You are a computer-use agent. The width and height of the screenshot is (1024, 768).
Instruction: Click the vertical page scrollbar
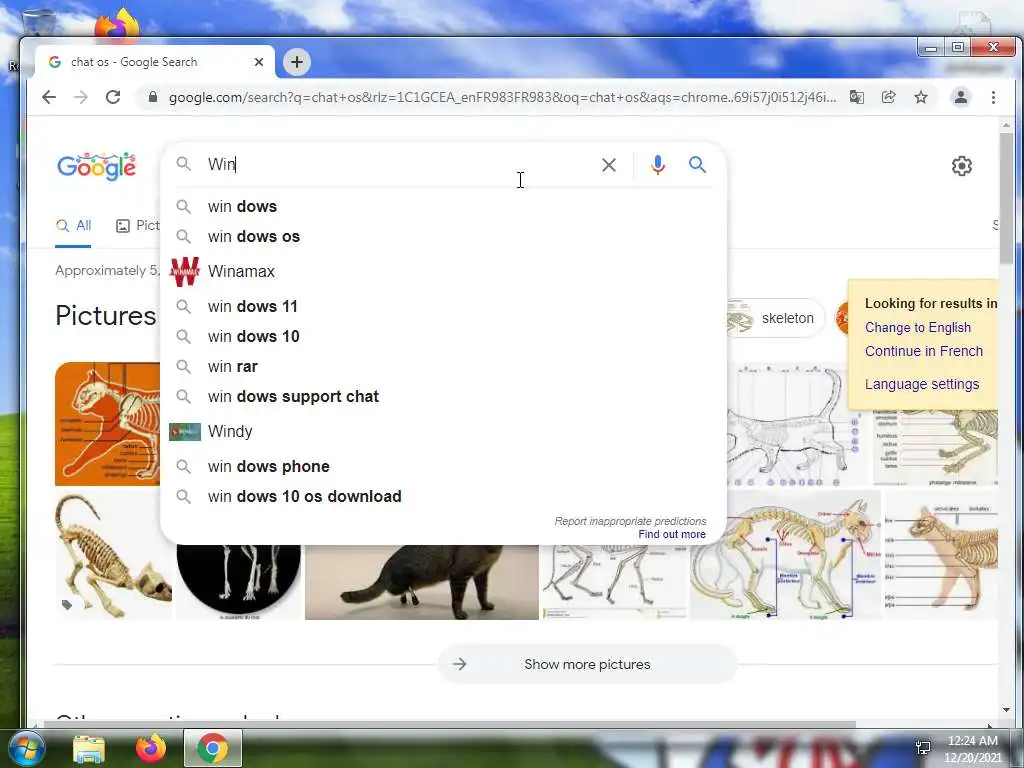tap(1006, 199)
